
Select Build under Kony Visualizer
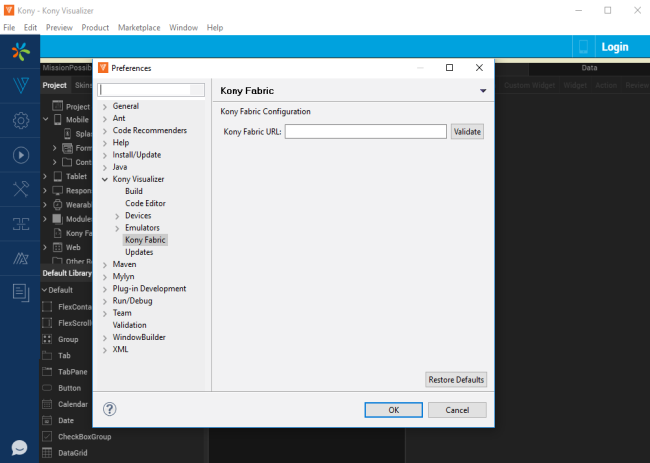point(134,191)
